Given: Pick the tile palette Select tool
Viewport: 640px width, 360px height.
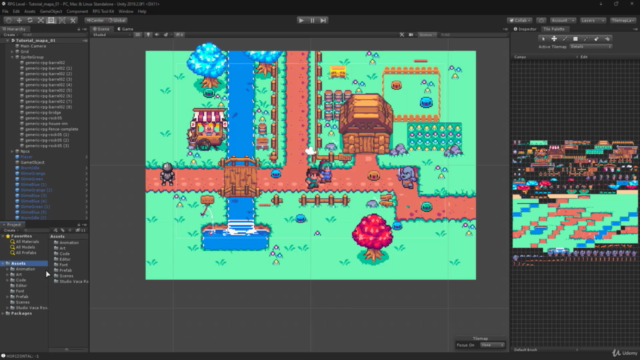Looking at the screenshot, I should click(x=543, y=39).
